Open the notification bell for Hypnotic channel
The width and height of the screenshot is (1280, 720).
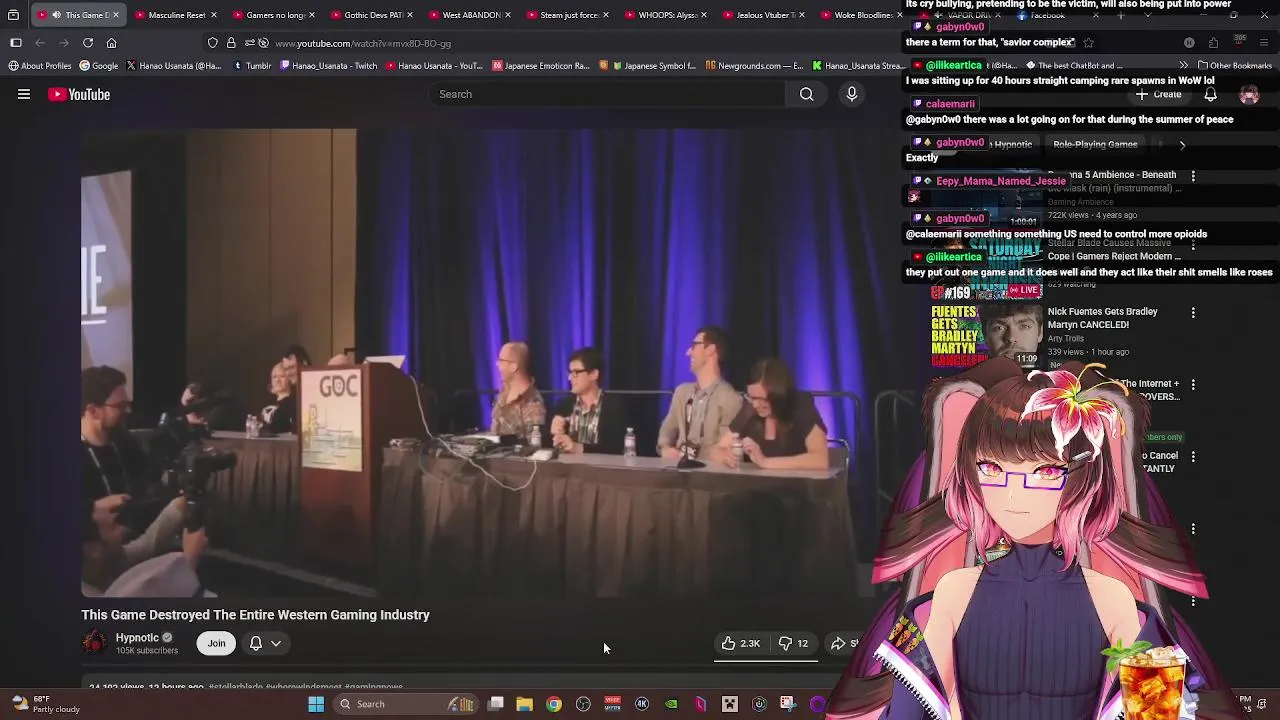click(x=256, y=643)
